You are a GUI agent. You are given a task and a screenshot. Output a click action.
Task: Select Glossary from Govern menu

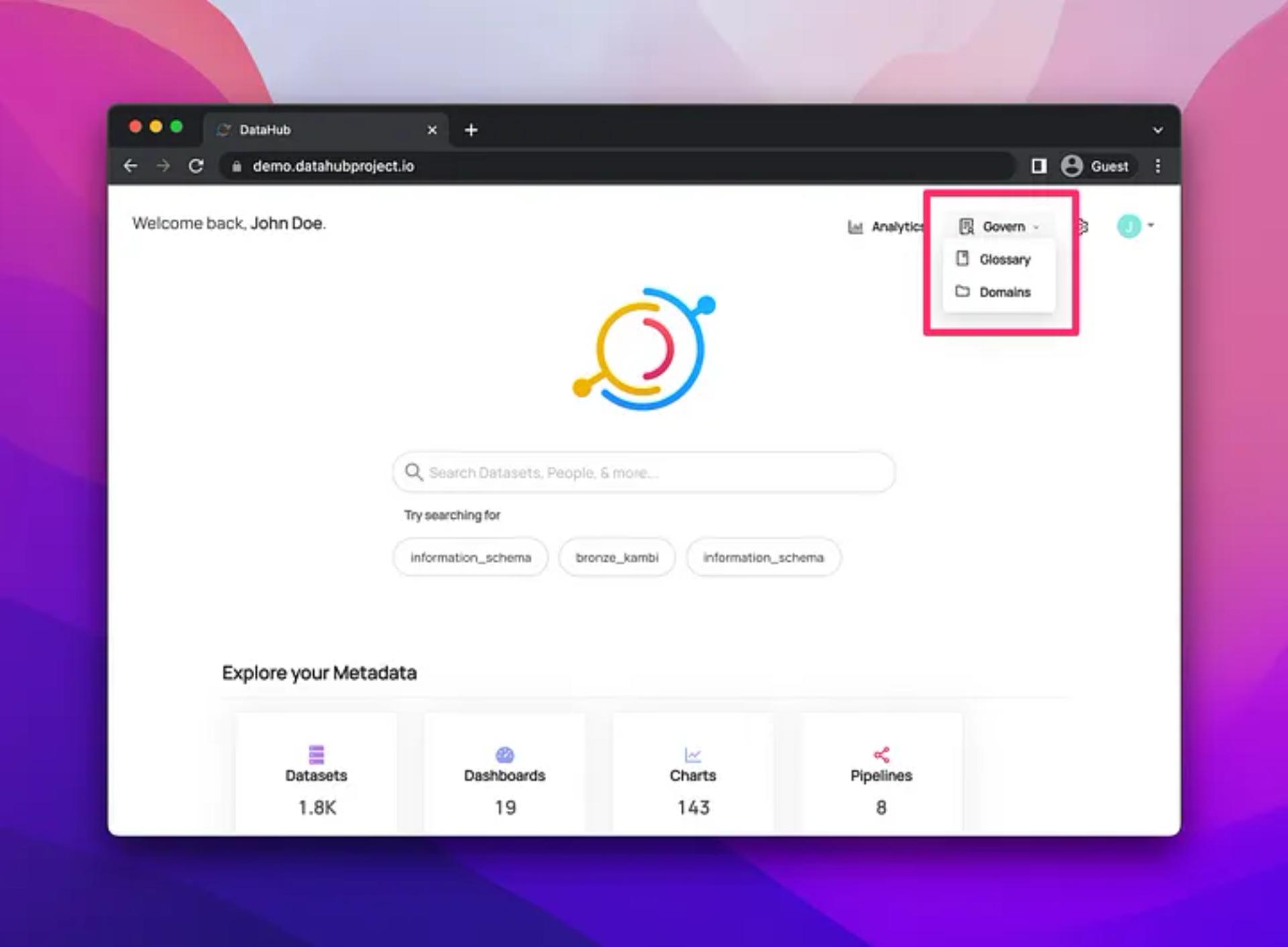(1004, 259)
